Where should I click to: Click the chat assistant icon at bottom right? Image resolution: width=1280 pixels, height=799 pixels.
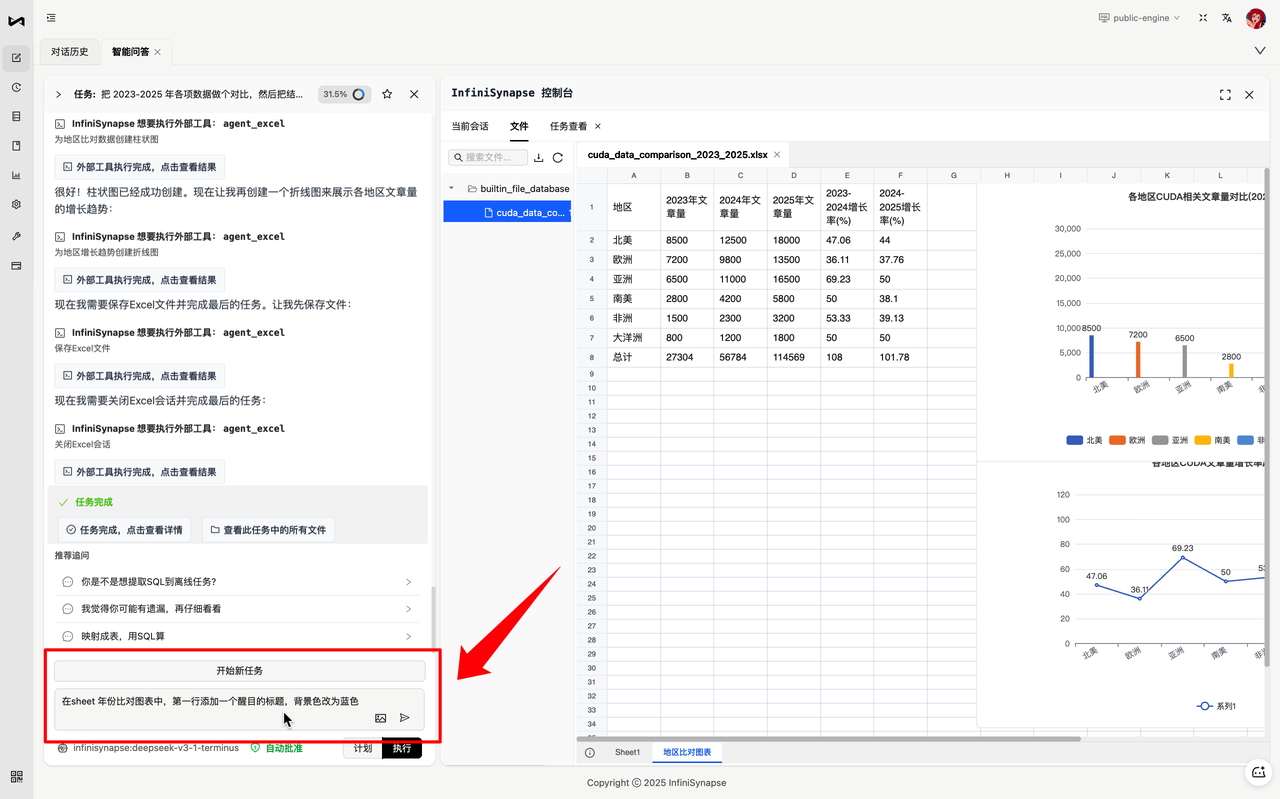click(1258, 772)
